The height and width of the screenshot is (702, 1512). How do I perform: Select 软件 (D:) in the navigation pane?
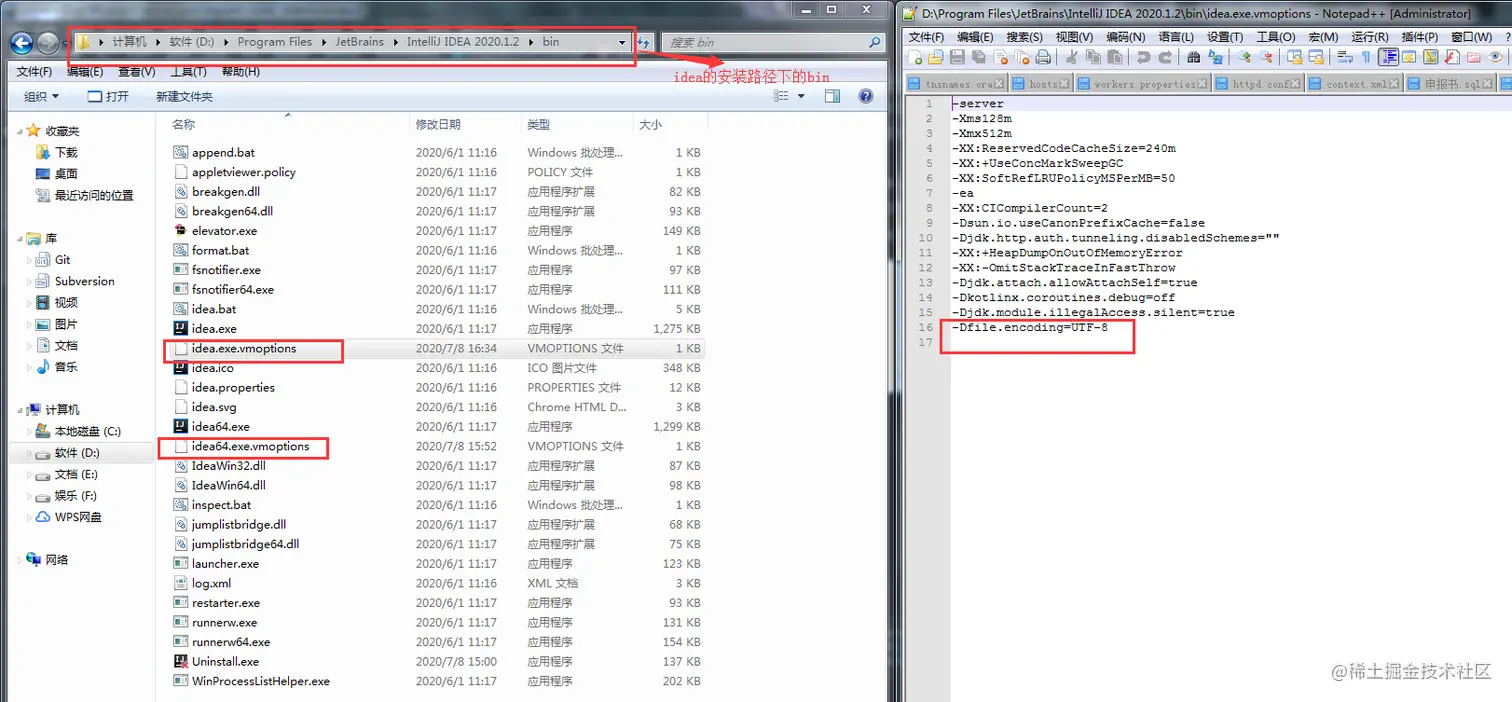pos(77,453)
